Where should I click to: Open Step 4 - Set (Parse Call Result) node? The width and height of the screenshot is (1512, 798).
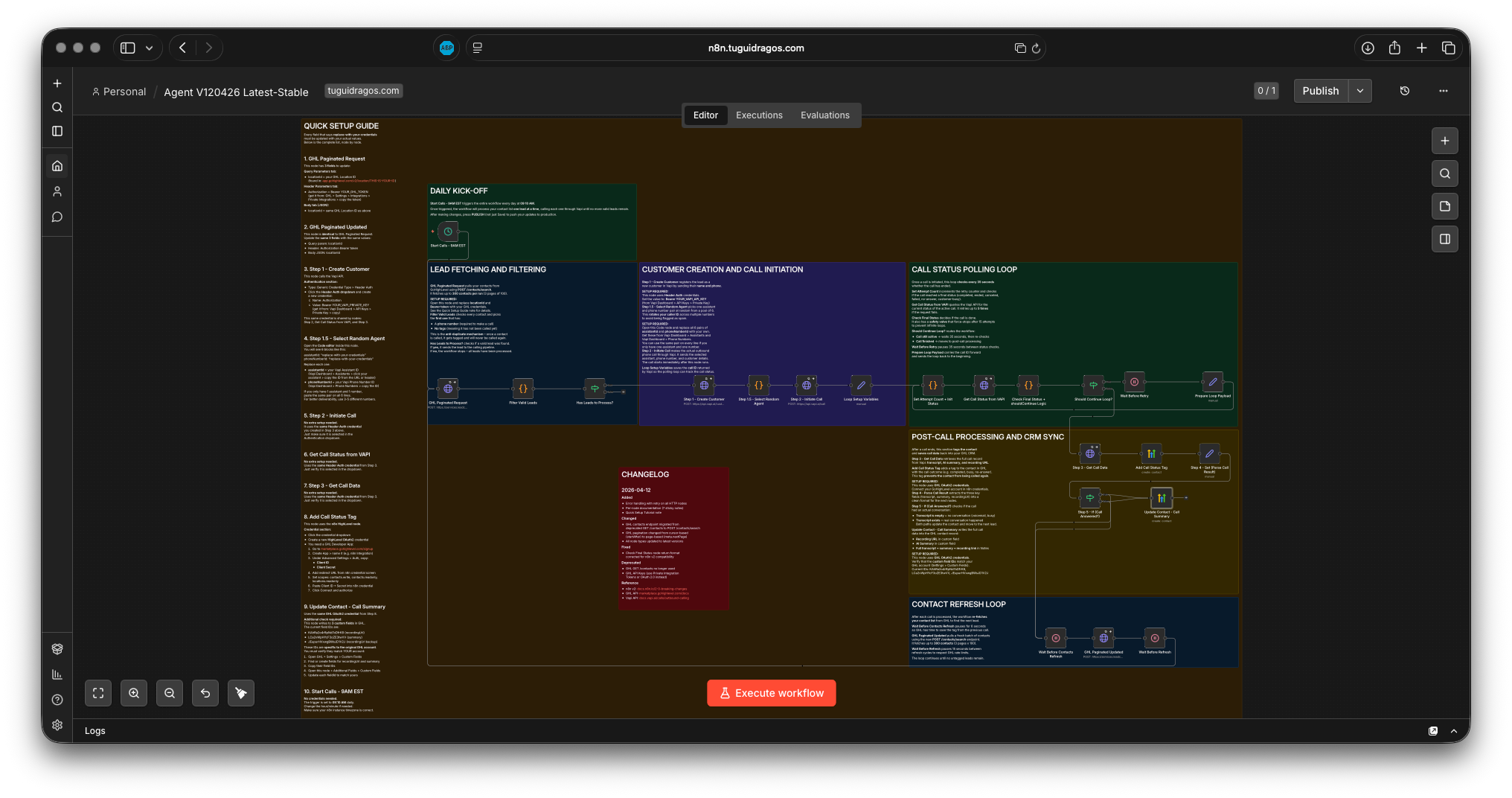pyautogui.click(x=1209, y=453)
